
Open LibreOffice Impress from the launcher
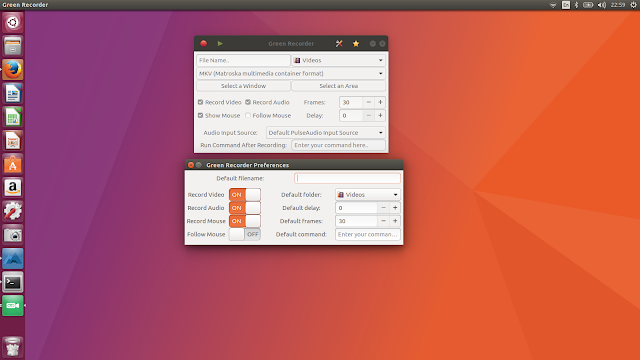click(13, 141)
